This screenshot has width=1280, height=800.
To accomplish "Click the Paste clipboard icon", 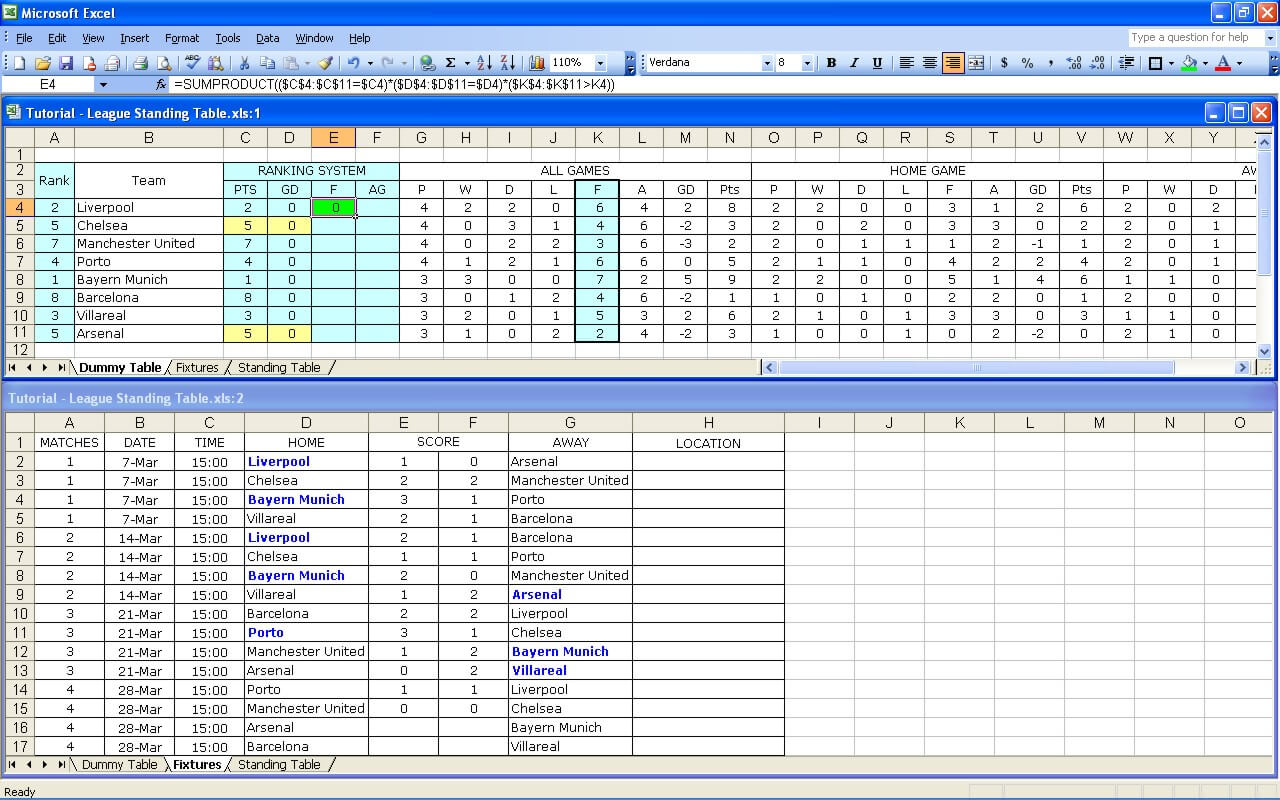I will pyautogui.click(x=291, y=63).
